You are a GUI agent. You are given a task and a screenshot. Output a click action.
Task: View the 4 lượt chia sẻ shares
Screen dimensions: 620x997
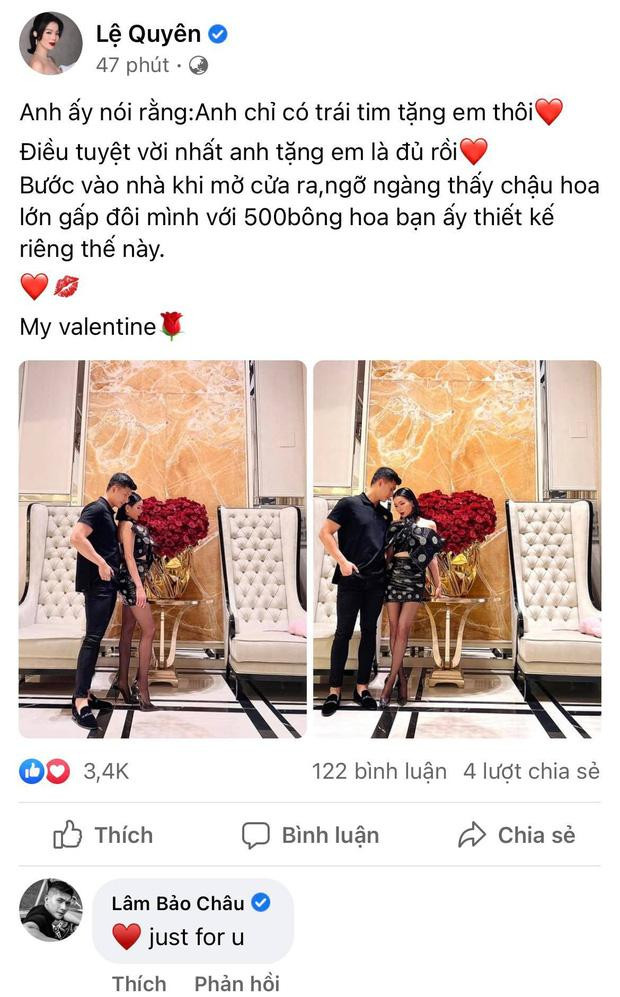point(531,771)
